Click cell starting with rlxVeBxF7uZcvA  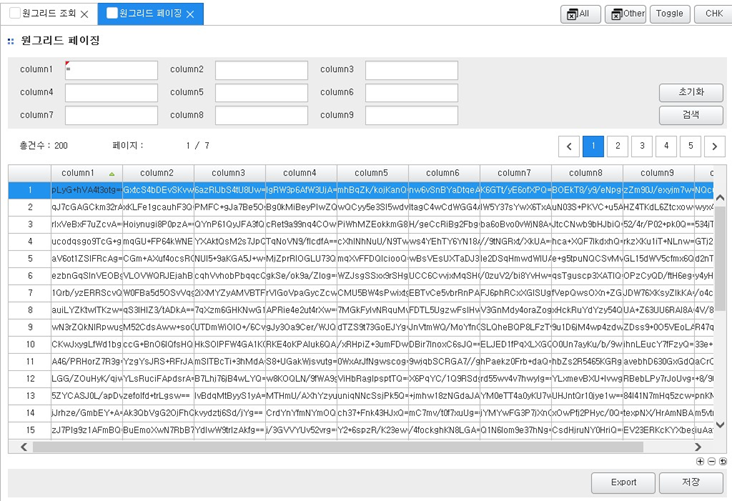tap(87, 225)
